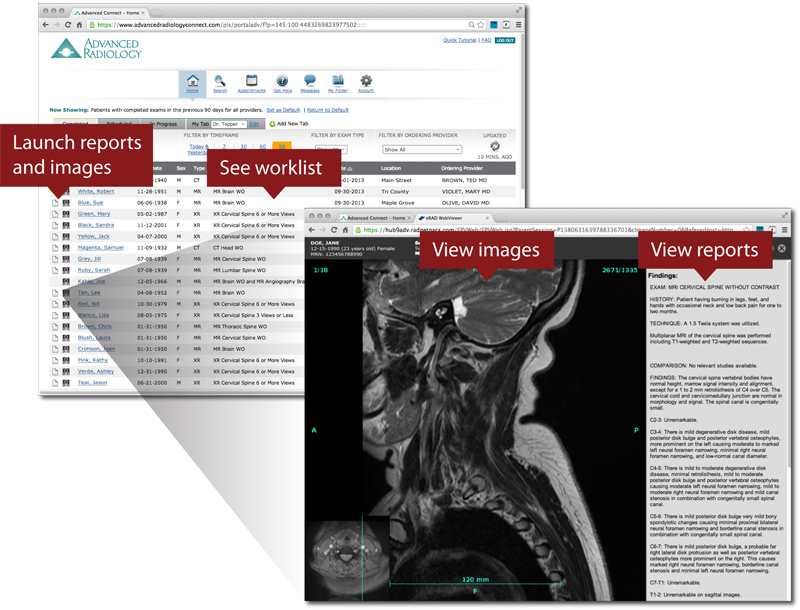Open images icon for Pink, Kathy
800x610 pixels.
point(66,360)
